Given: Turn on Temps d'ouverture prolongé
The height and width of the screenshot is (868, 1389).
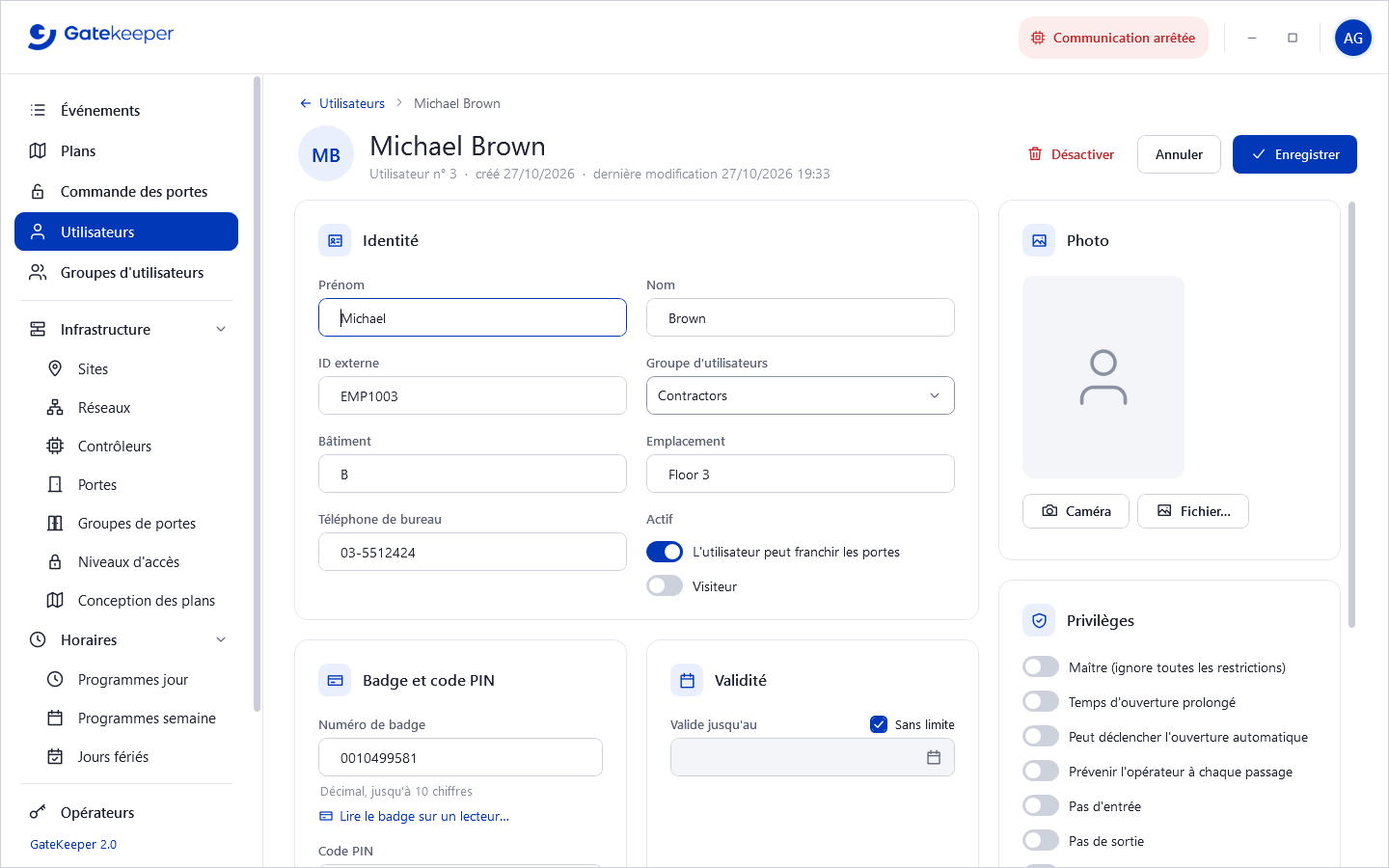Looking at the screenshot, I should (x=1041, y=702).
